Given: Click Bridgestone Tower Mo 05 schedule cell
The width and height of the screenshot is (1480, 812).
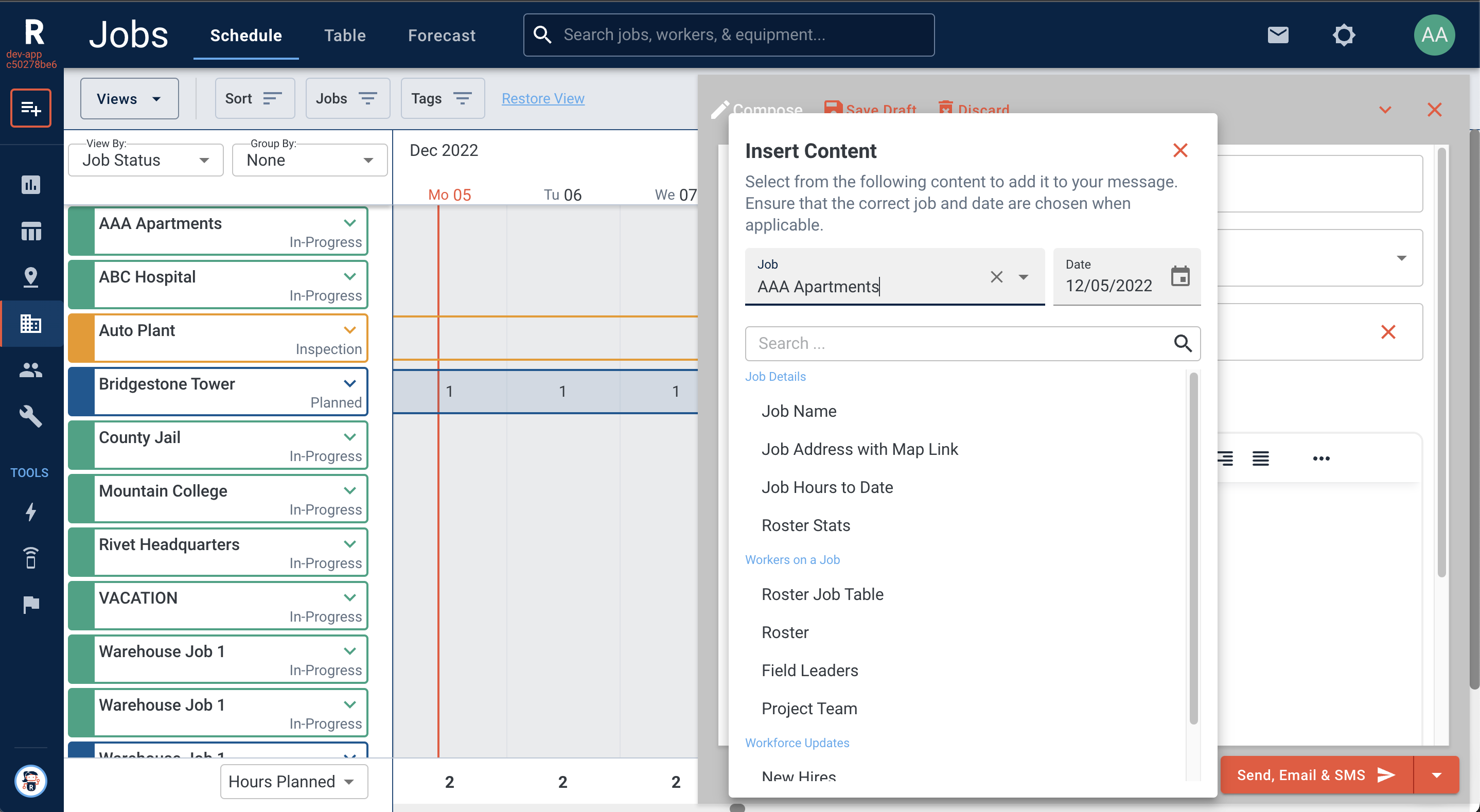Looking at the screenshot, I should pyautogui.click(x=449, y=392).
